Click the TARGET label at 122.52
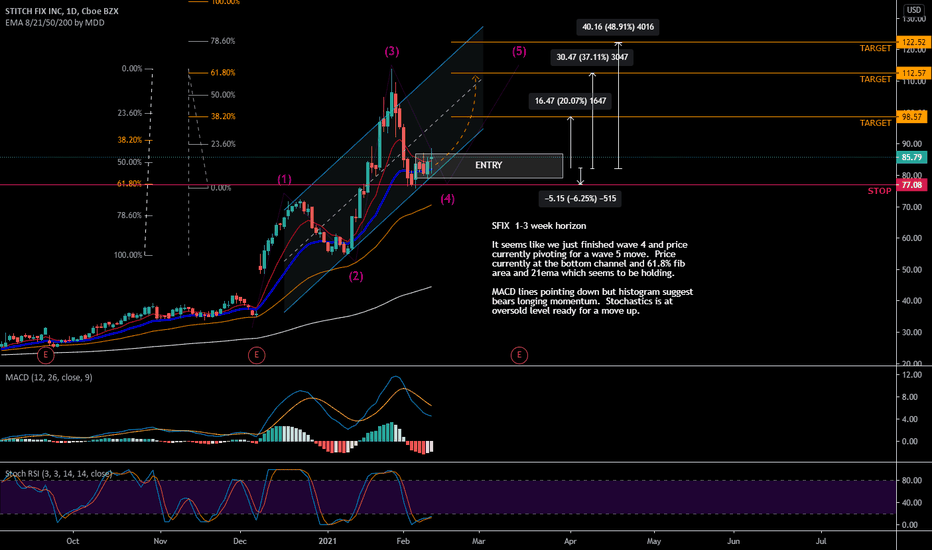Screen dimensions: 932x550 click(876, 48)
